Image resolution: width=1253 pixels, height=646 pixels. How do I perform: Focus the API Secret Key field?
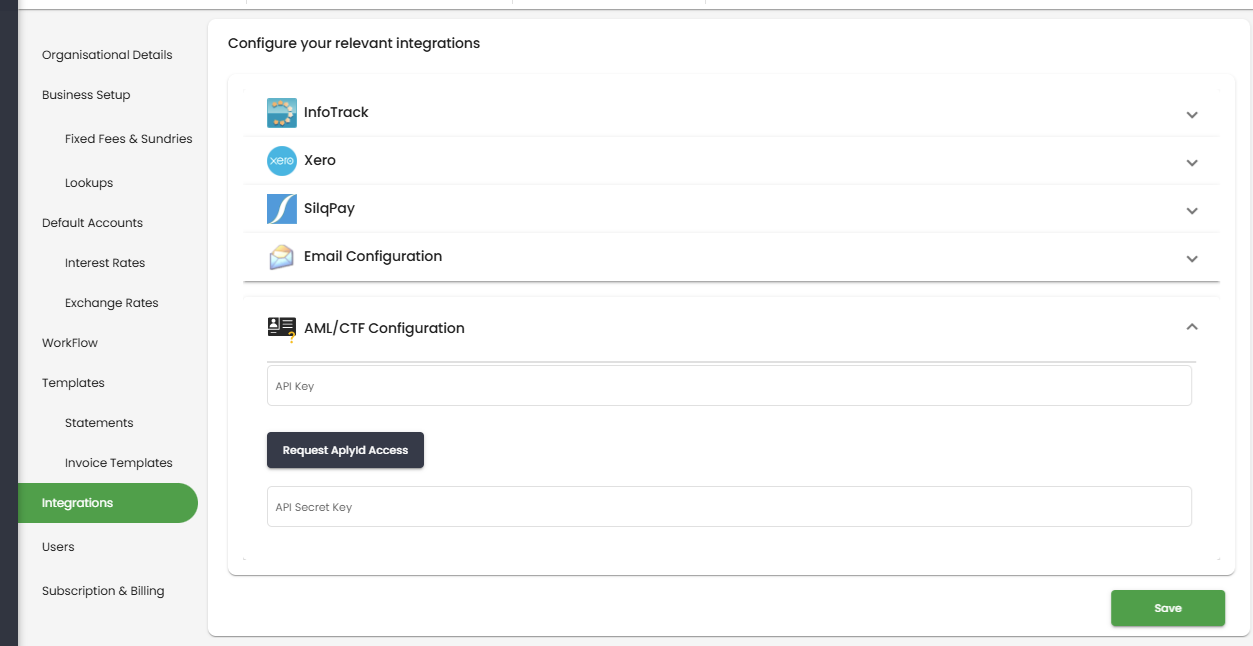tap(729, 506)
